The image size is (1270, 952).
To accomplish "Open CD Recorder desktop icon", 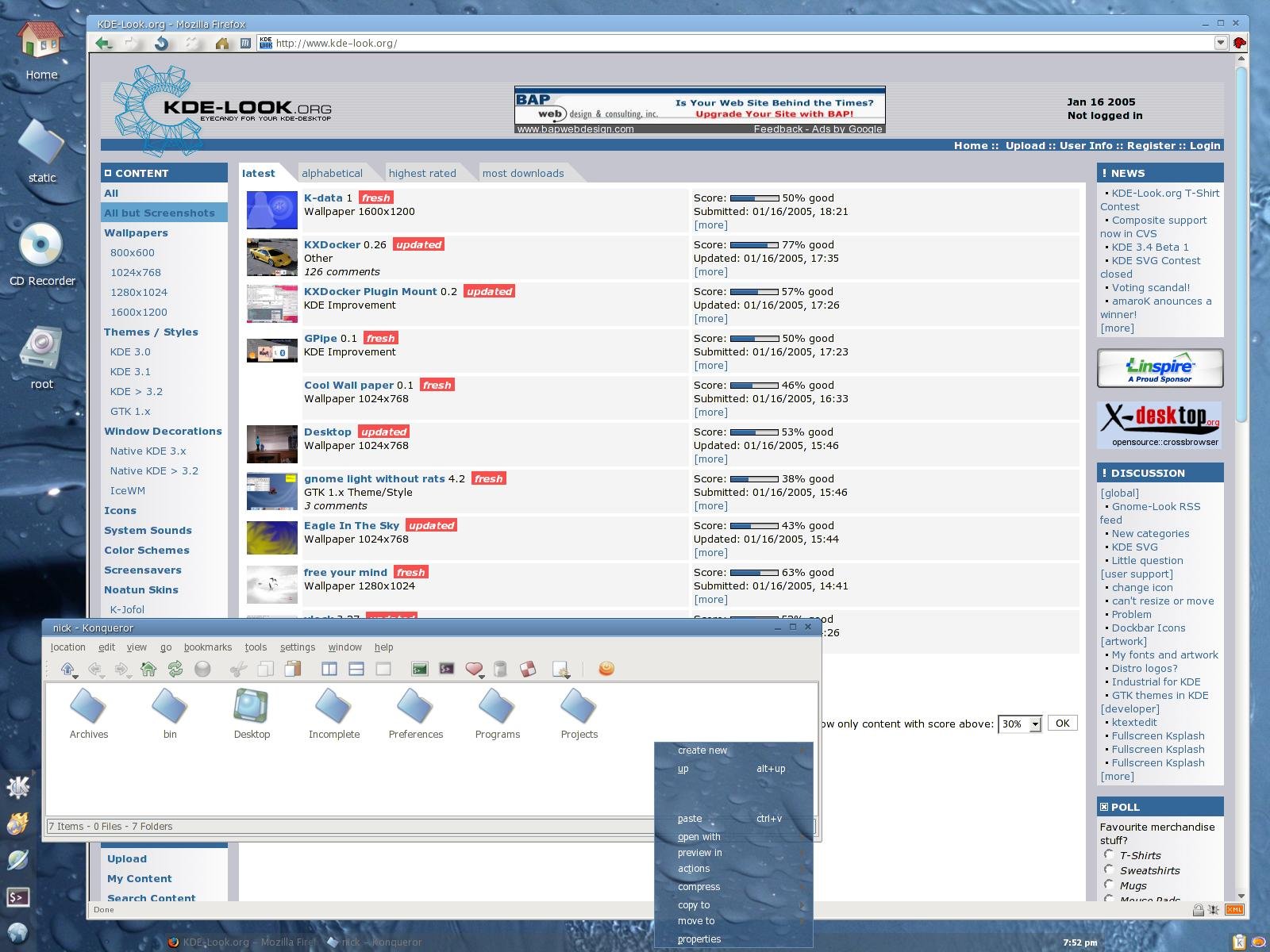I will point(41,254).
